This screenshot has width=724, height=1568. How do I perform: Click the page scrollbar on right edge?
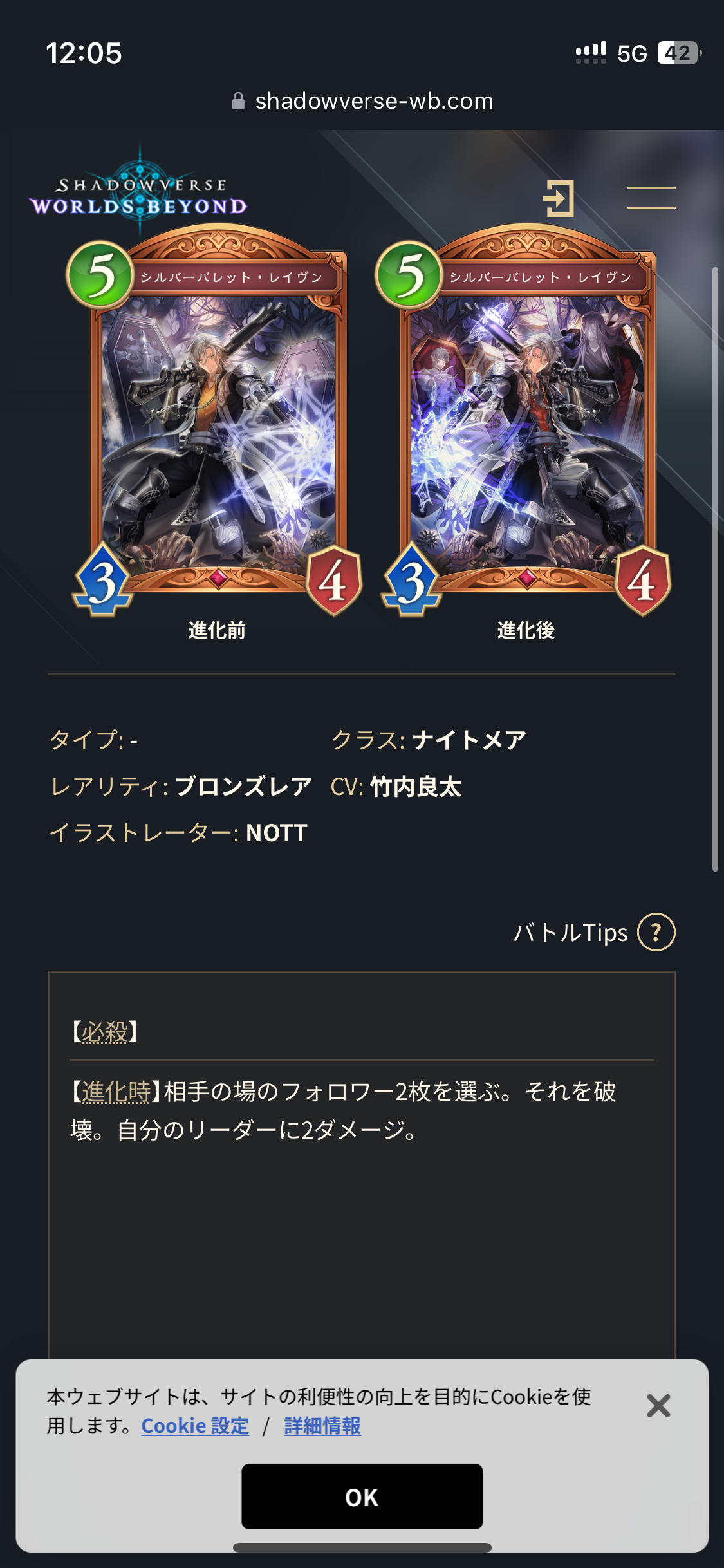[715, 570]
